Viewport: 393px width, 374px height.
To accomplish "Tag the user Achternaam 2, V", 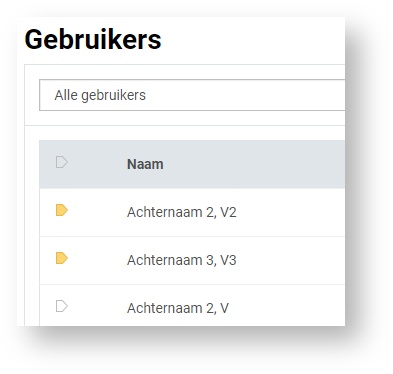I will 62,306.
